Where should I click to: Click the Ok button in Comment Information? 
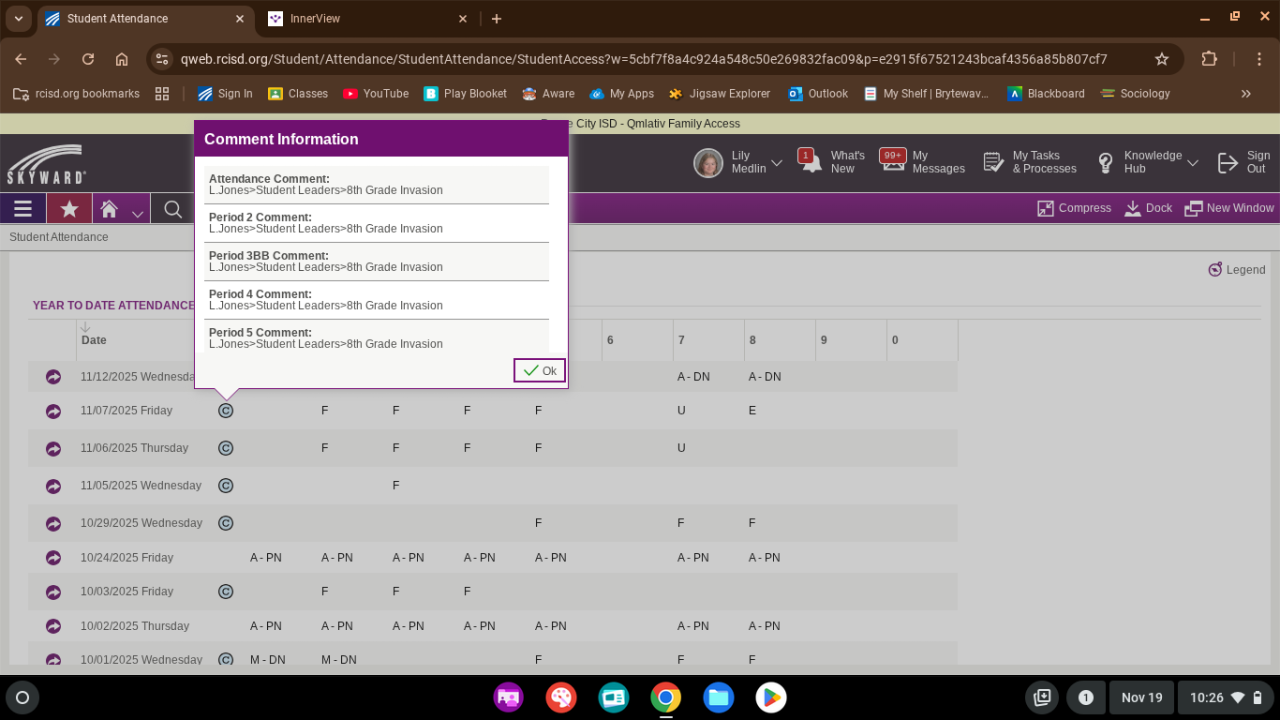point(540,371)
